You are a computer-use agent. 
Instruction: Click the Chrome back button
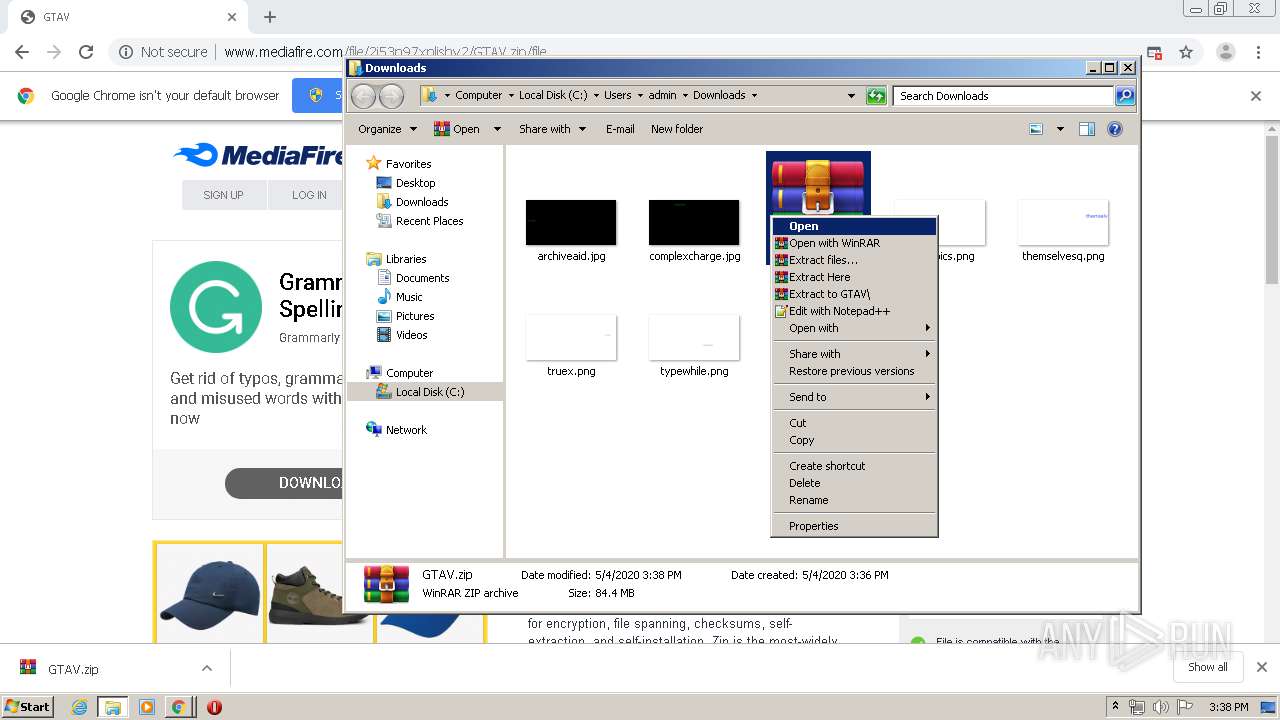click(x=22, y=52)
